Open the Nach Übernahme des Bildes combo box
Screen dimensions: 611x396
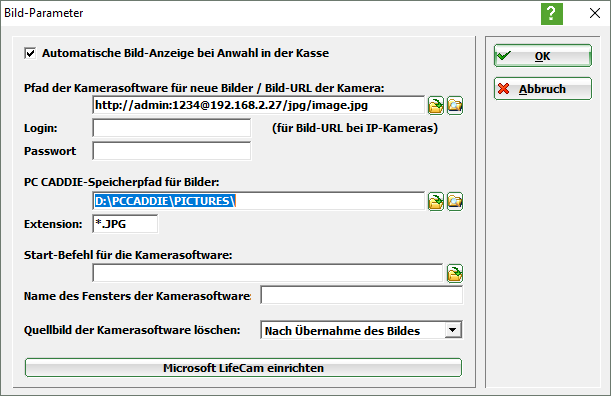pyautogui.click(x=361, y=330)
